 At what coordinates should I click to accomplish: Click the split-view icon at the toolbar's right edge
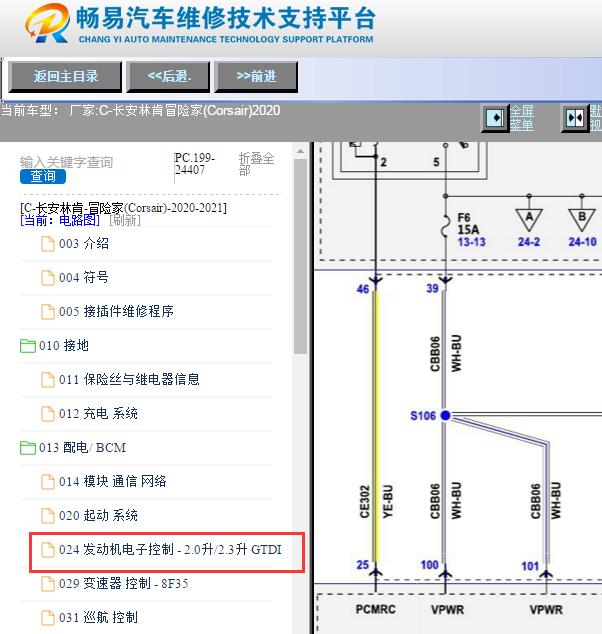click(x=575, y=118)
